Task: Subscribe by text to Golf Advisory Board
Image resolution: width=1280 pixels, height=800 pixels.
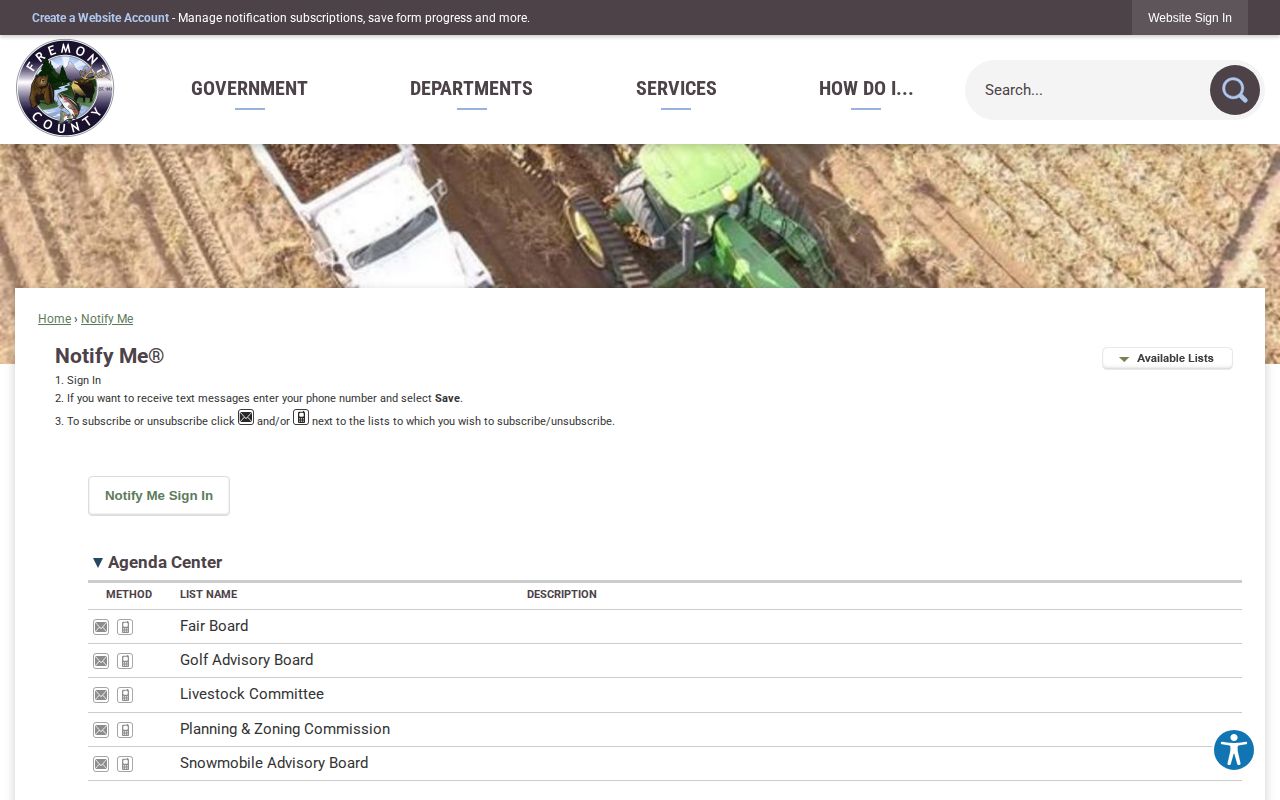Action: (x=125, y=661)
